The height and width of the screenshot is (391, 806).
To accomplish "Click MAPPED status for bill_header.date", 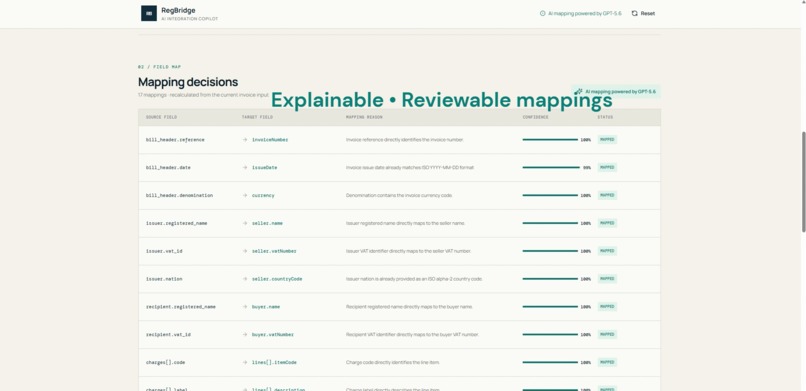I will coord(607,167).
